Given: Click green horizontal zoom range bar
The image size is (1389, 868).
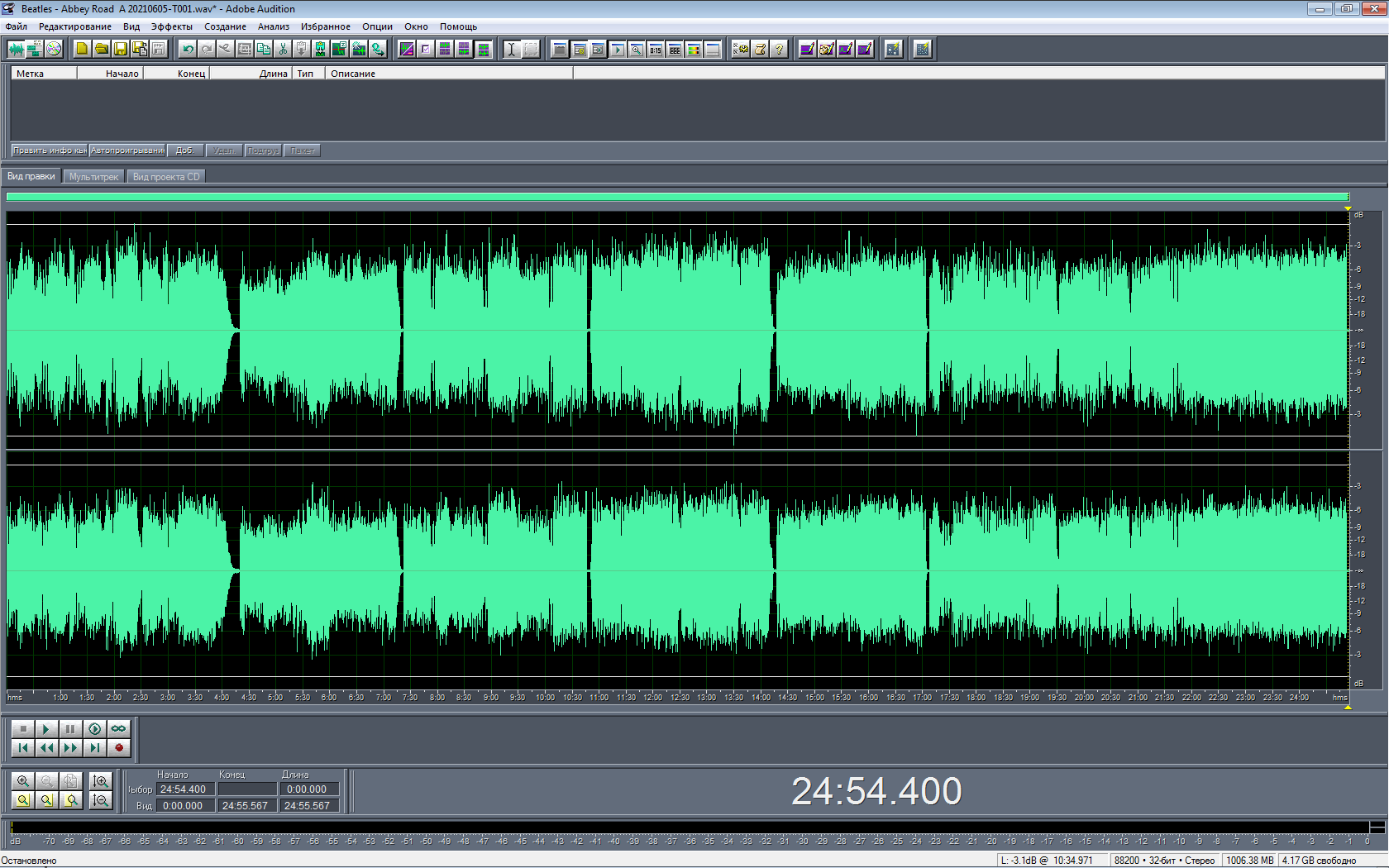Looking at the screenshot, I should pos(677,197).
